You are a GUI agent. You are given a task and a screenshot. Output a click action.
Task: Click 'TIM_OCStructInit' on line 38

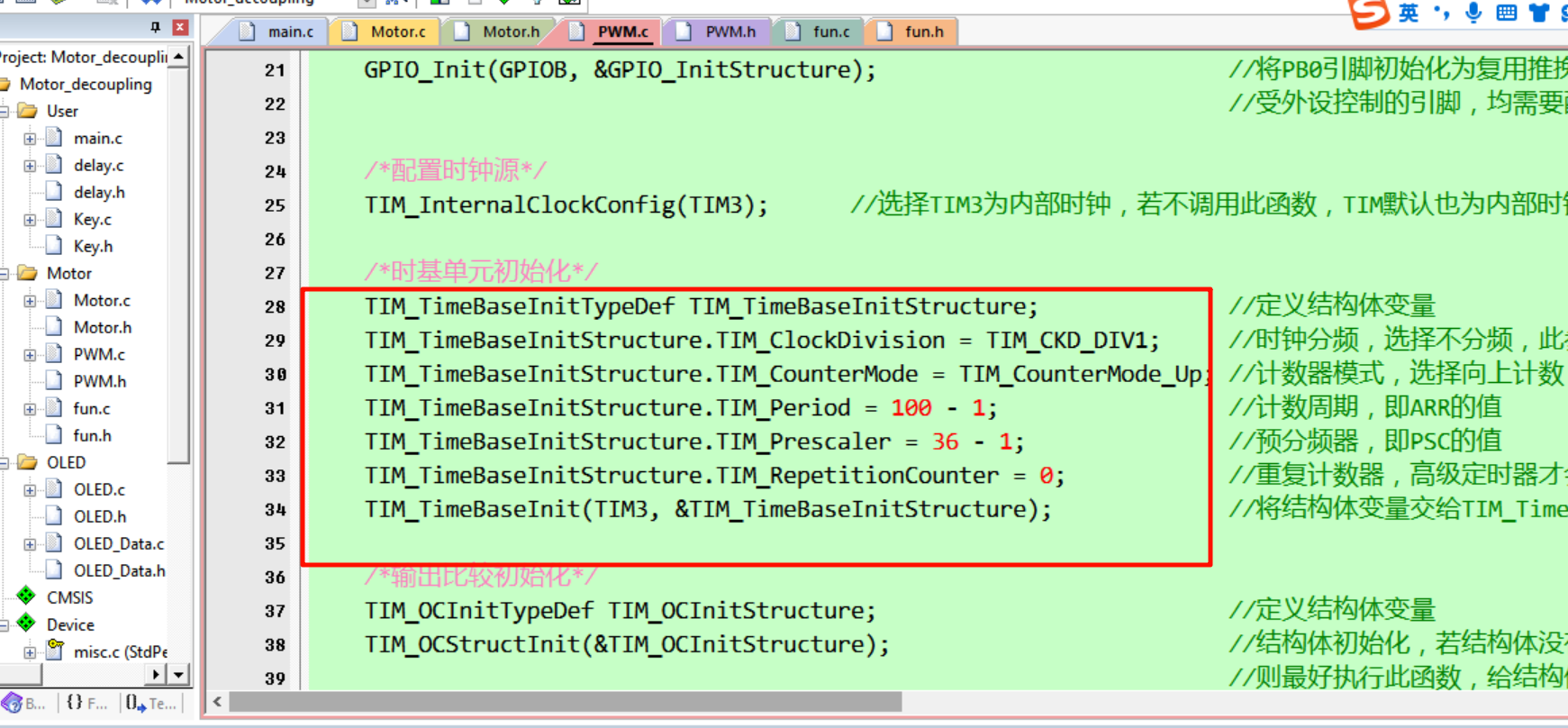pyautogui.click(x=472, y=645)
